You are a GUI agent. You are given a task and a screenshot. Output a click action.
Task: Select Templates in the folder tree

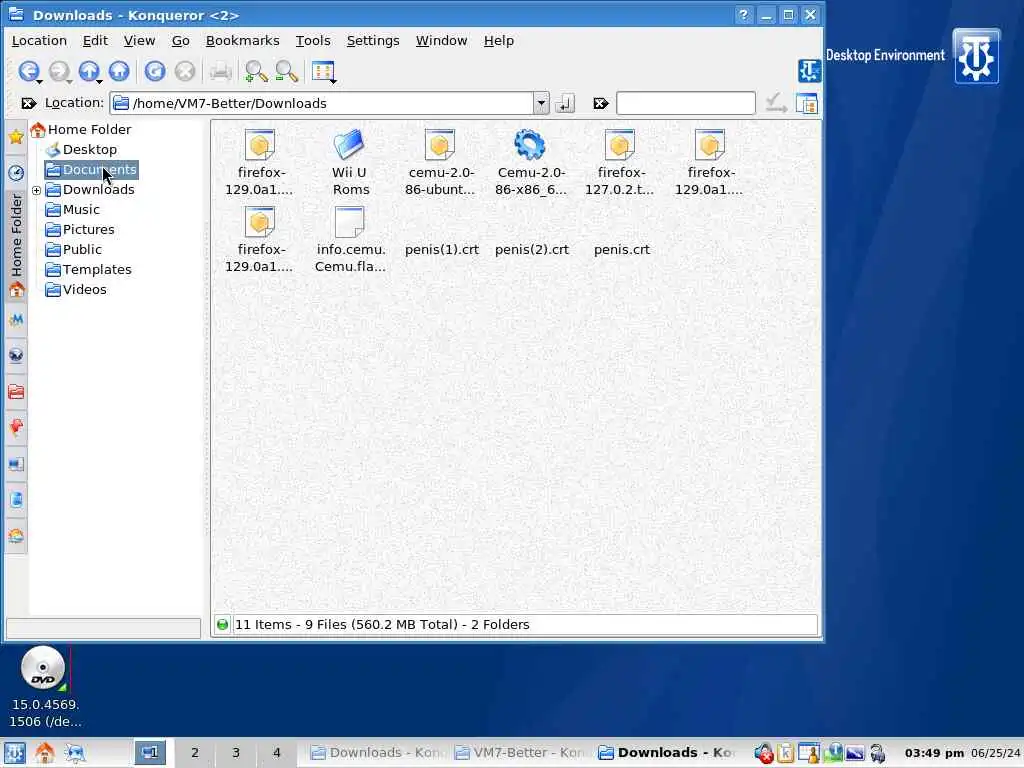tap(88, 270)
